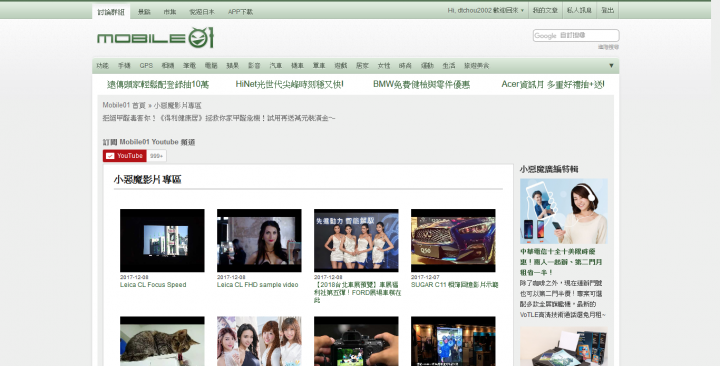Open the 汽車 category

276,66
